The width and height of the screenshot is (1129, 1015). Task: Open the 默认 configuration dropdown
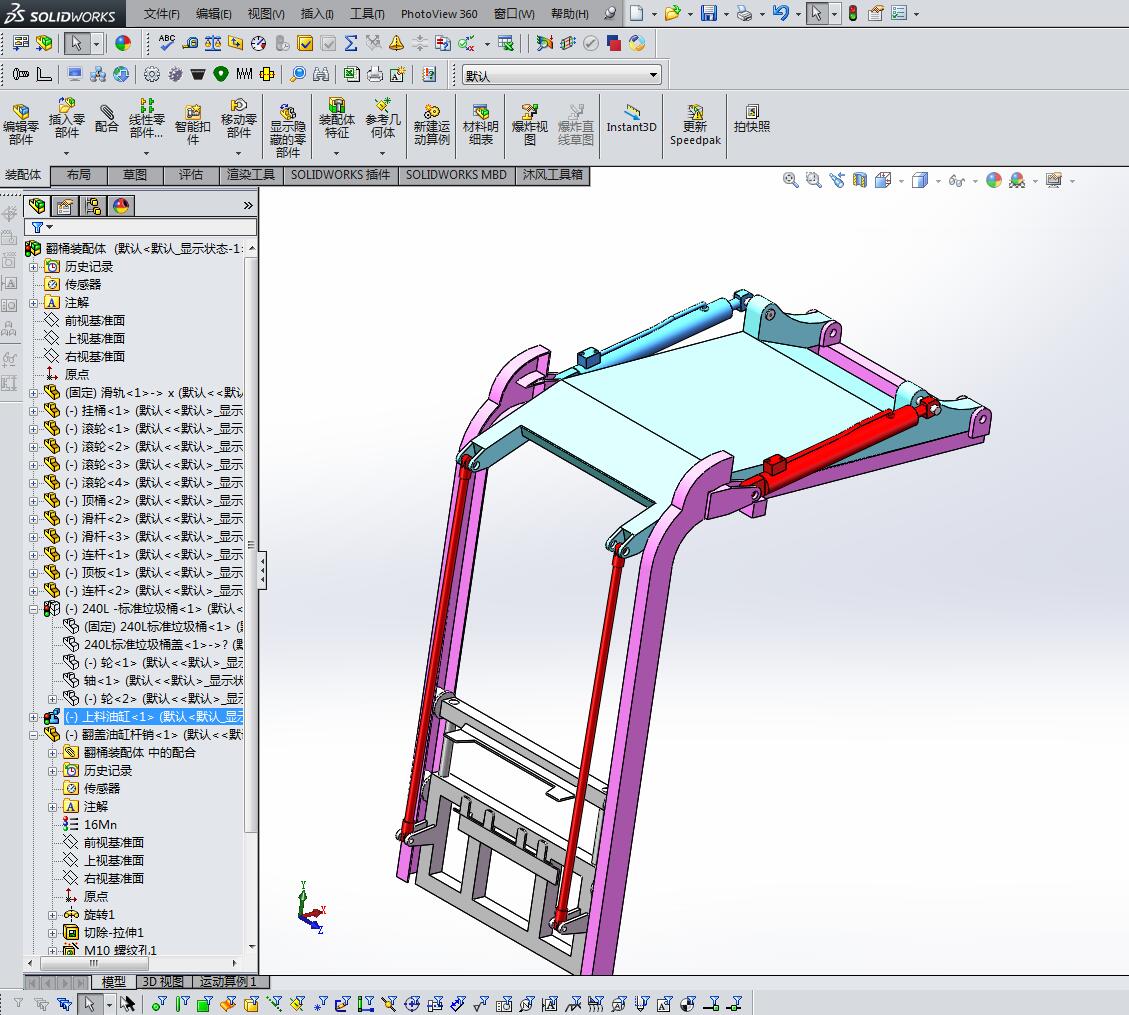click(654, 75)
